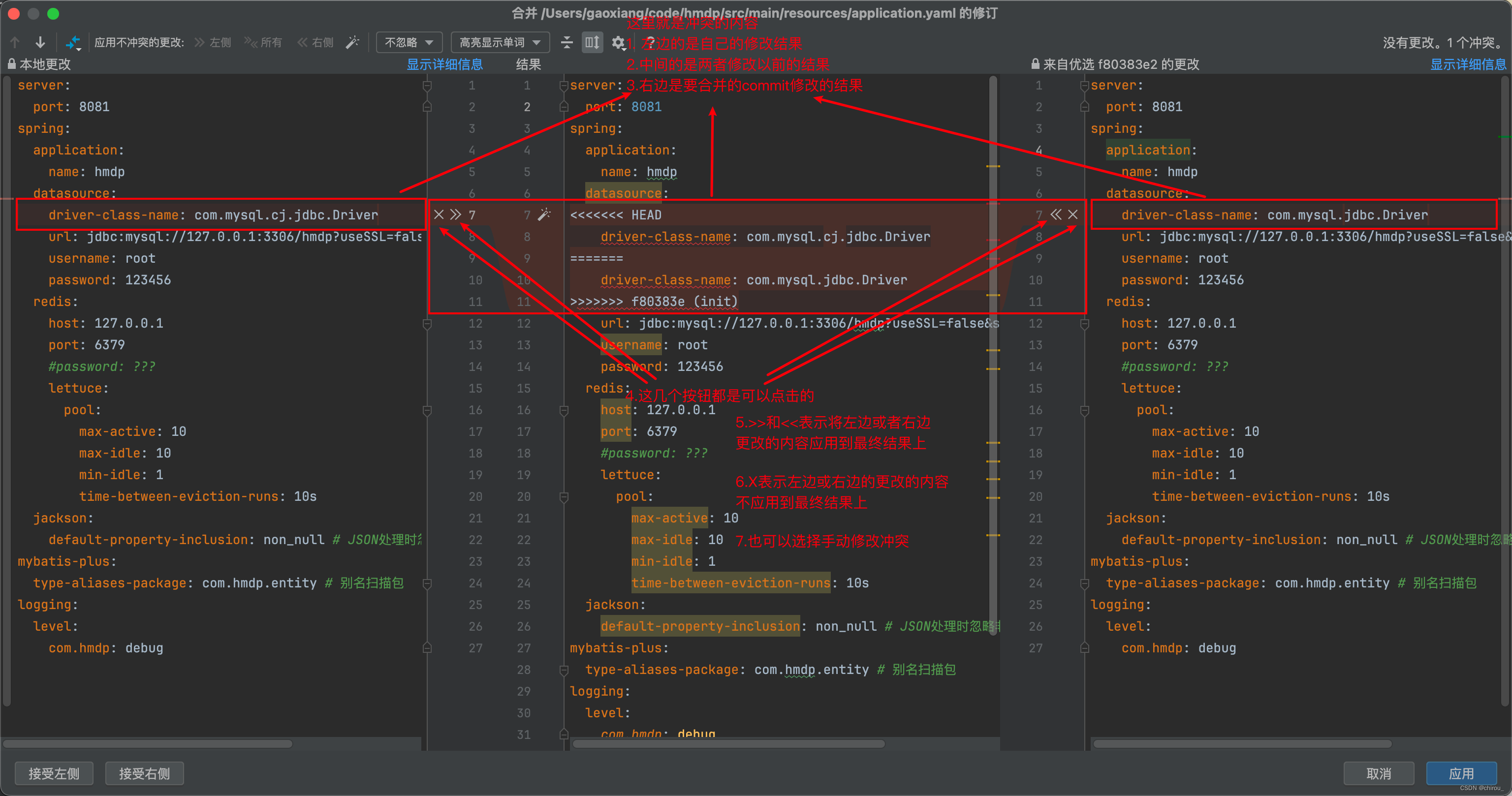
Task: Click left pane horizontal scrollbar
Action: [148, 744]
